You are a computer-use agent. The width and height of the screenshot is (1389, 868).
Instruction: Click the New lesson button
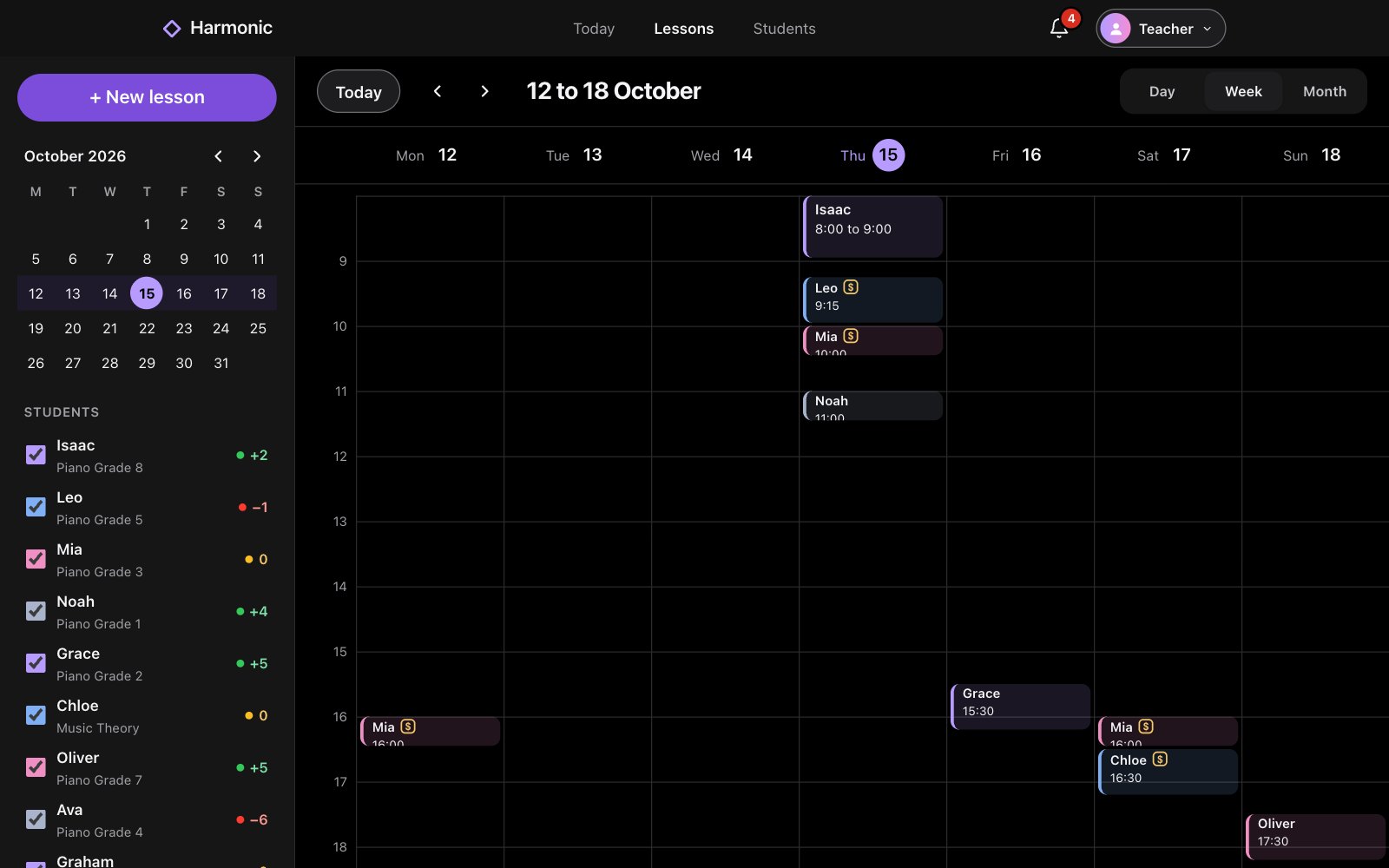(147, 97)
